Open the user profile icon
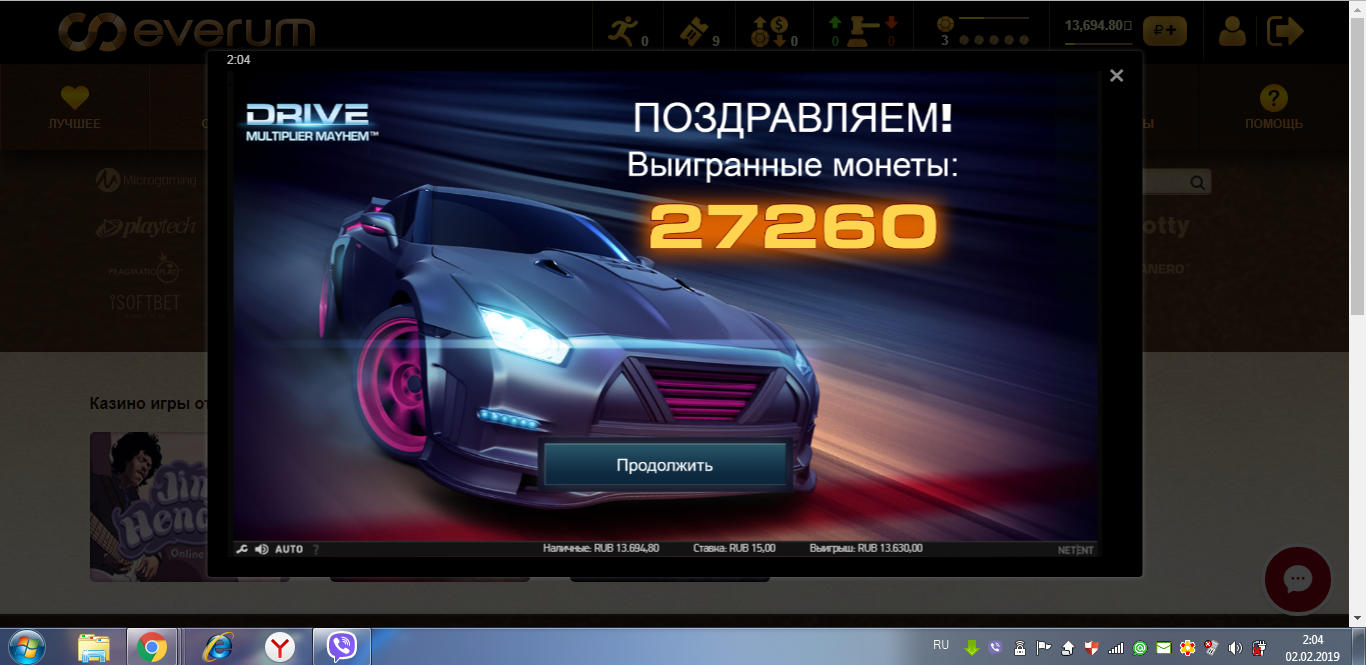1366x665 pixels. coord(1232,31)
